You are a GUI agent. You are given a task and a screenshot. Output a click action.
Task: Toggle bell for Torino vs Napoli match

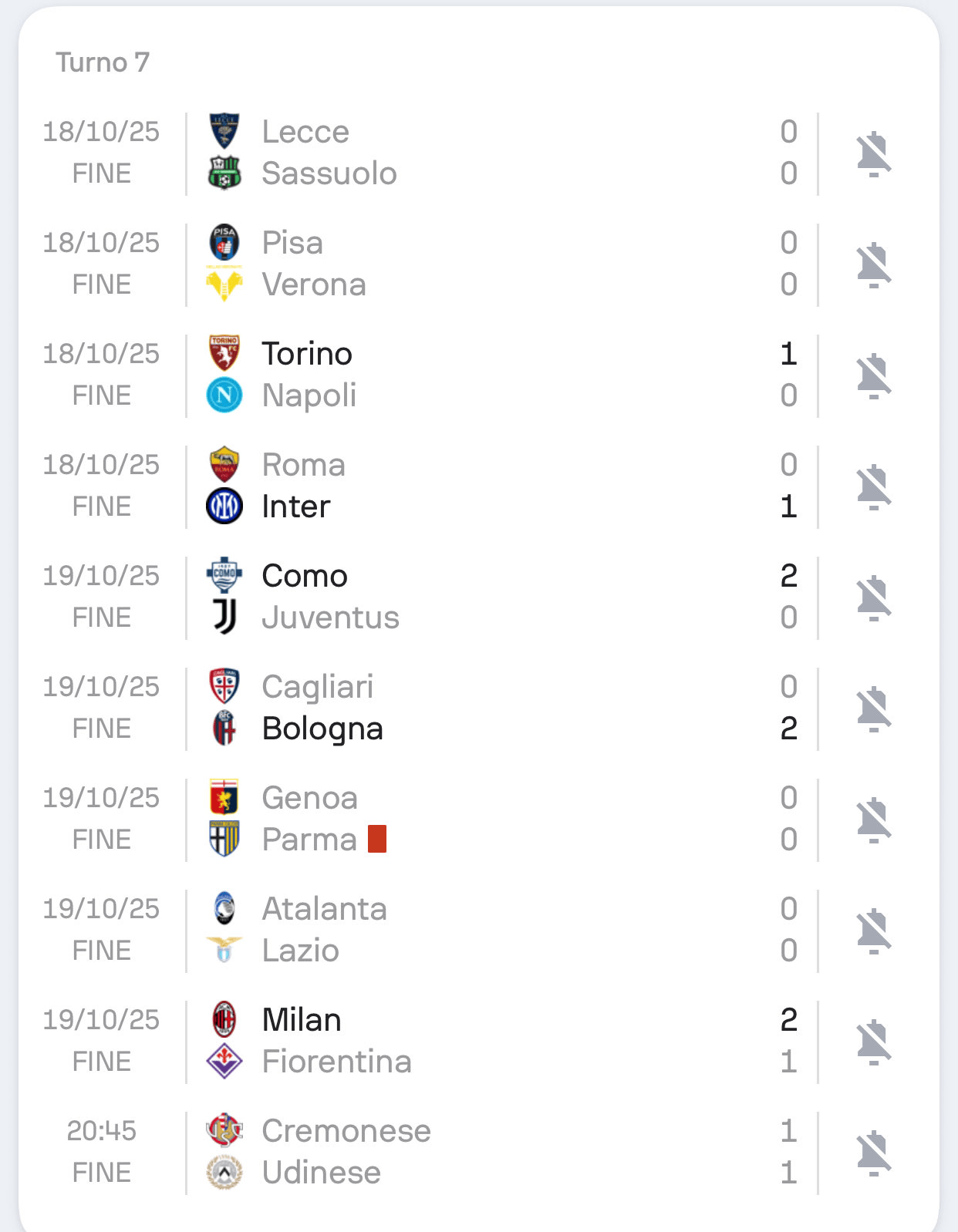point(874,375)
